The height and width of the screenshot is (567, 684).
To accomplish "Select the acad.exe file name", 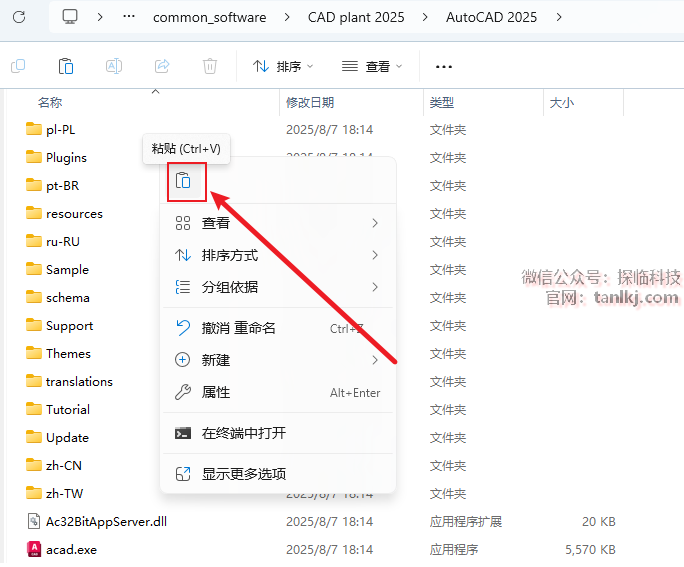I will pyautogui.click(x=72, y=550).
